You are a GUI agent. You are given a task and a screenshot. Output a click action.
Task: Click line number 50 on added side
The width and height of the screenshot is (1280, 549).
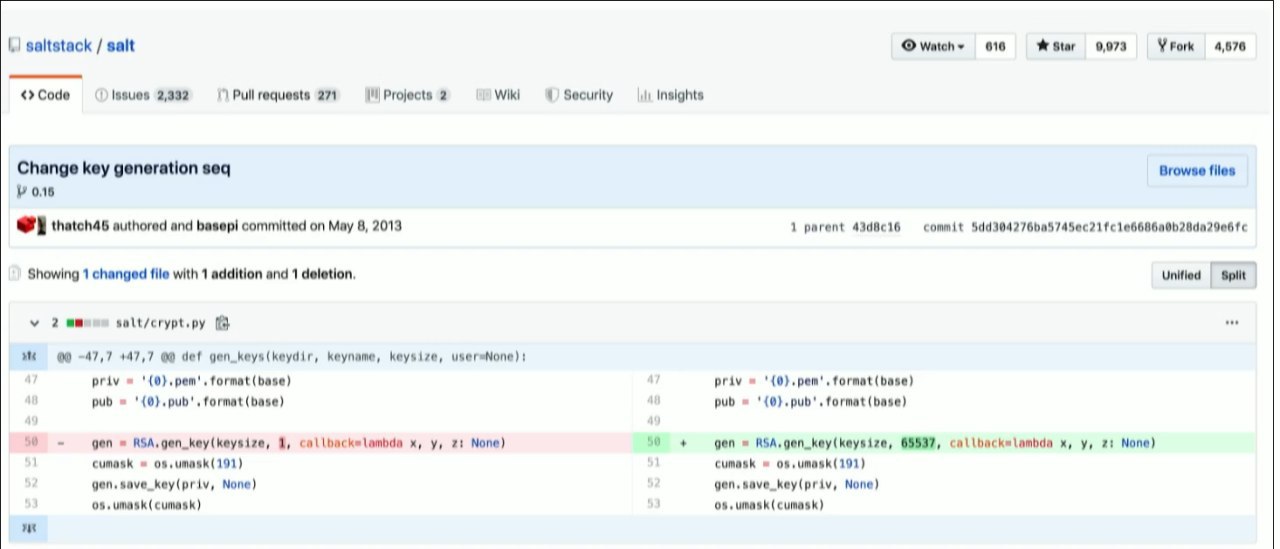pyautogui.click(x=653, y=442)
